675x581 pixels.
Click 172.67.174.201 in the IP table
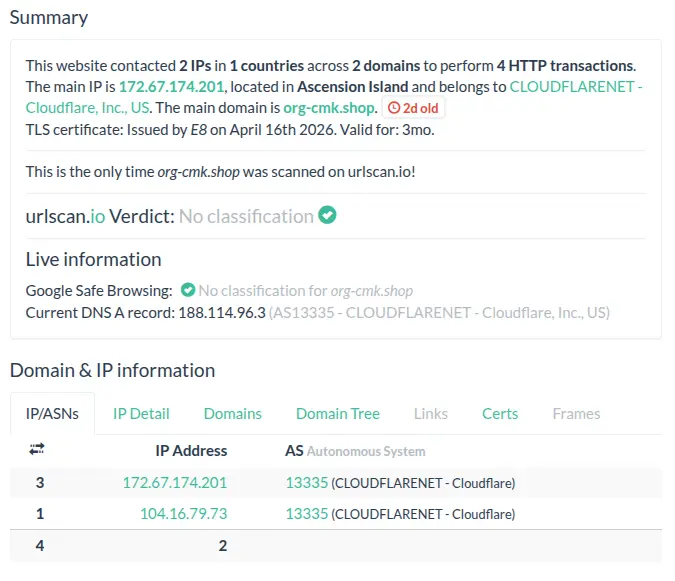[175, 482]
